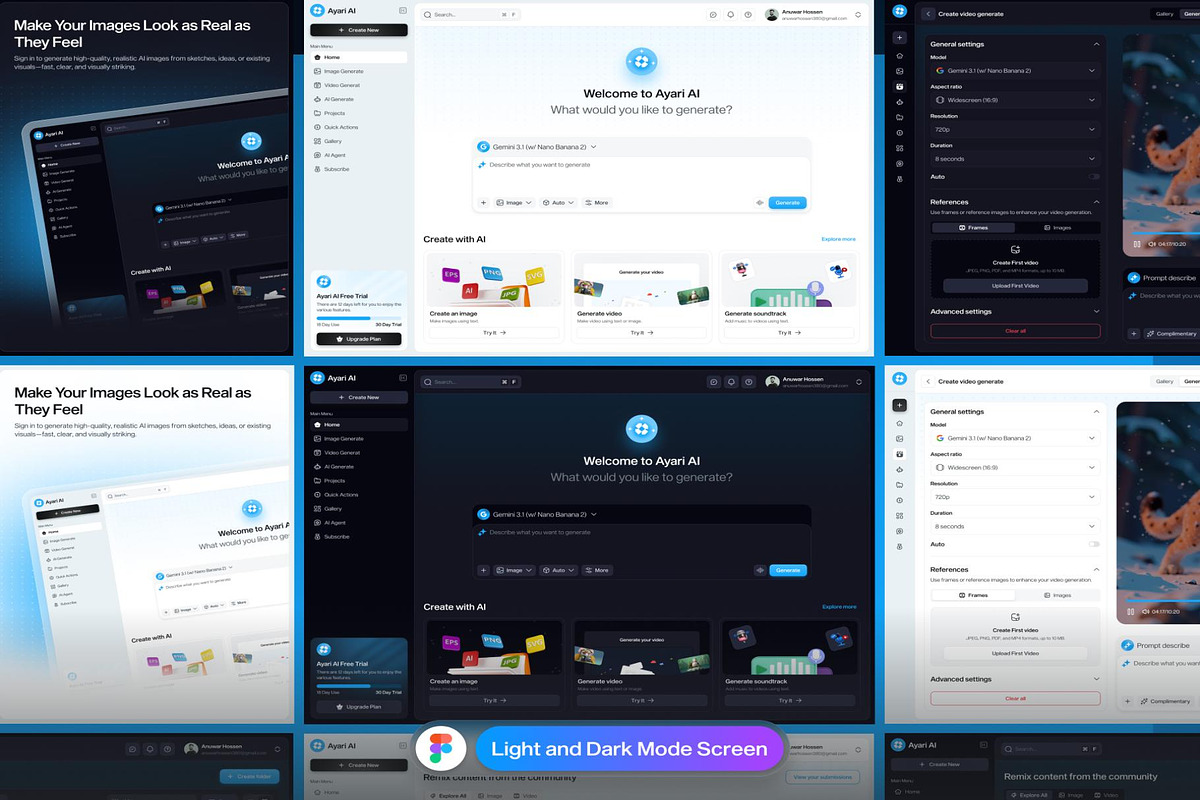Select folder icon in light video screen rail
Viewport: 1200px width, 800px height.
pos(899,484)
